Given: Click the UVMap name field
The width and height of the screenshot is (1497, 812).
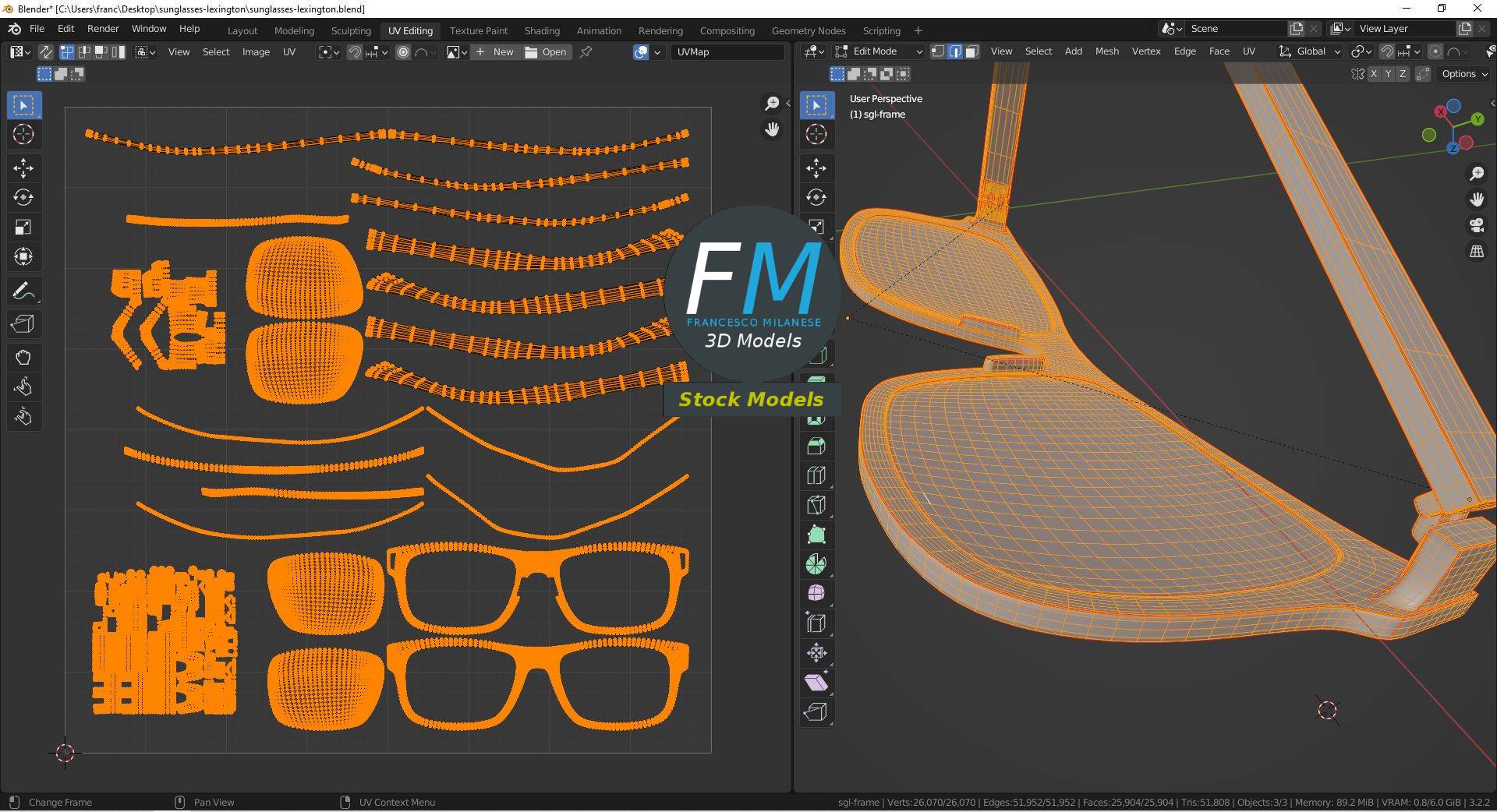Looking at the screenshot, I should [x=727, y=52].
